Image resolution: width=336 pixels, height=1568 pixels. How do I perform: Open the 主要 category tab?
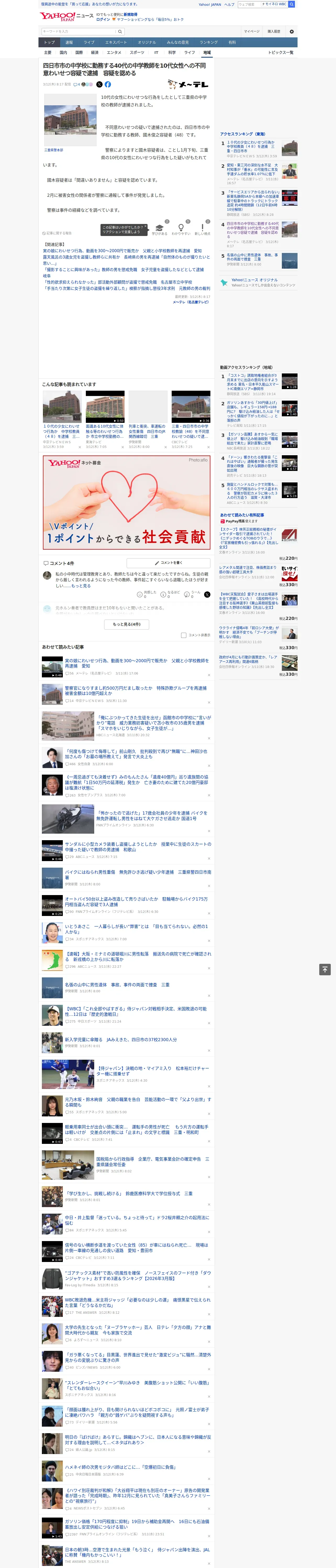coord(48,52)
